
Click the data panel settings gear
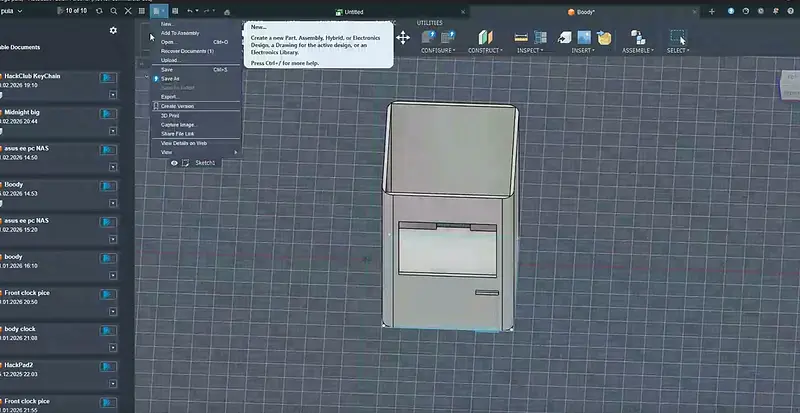113,31
